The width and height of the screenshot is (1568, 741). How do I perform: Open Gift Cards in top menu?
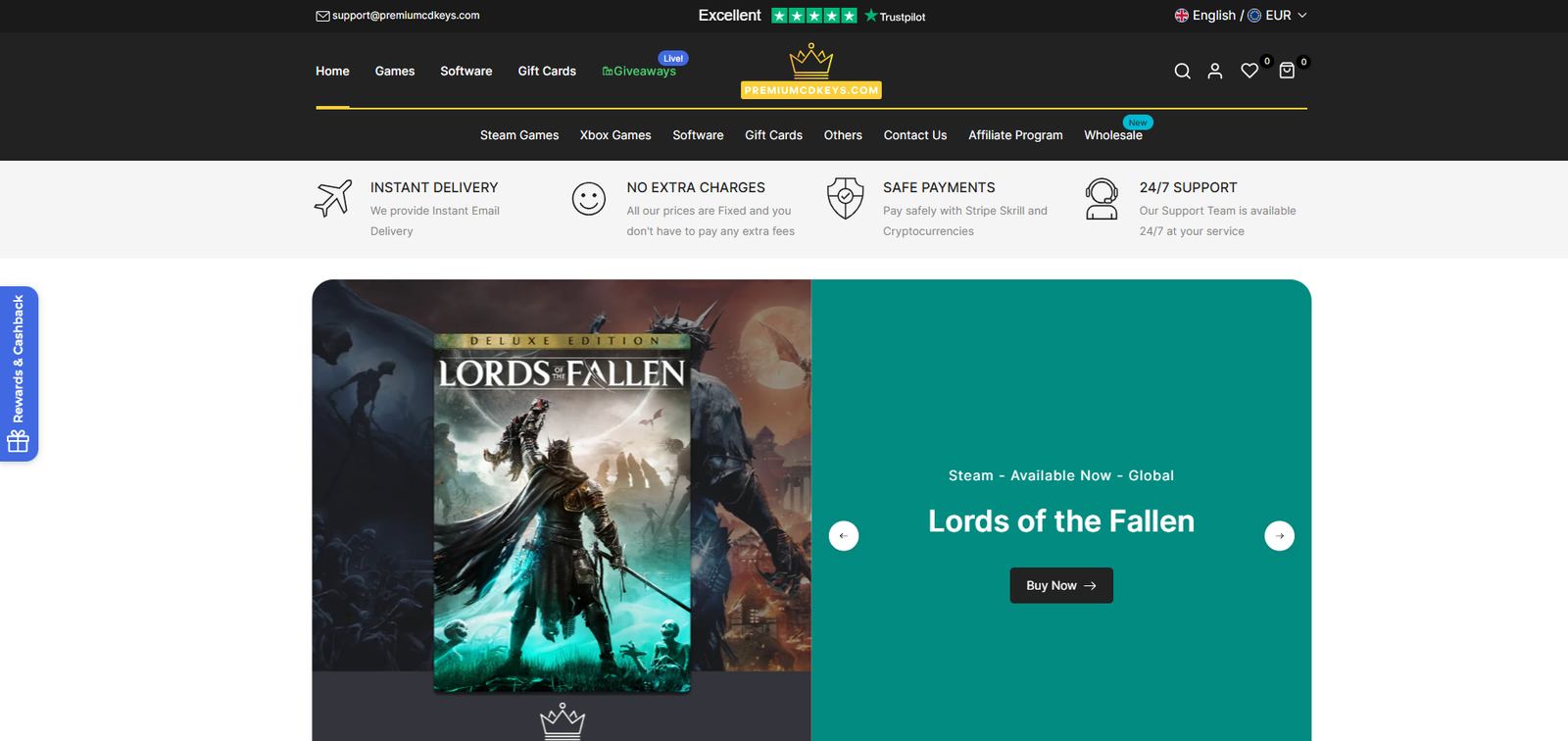coord(547,72)
